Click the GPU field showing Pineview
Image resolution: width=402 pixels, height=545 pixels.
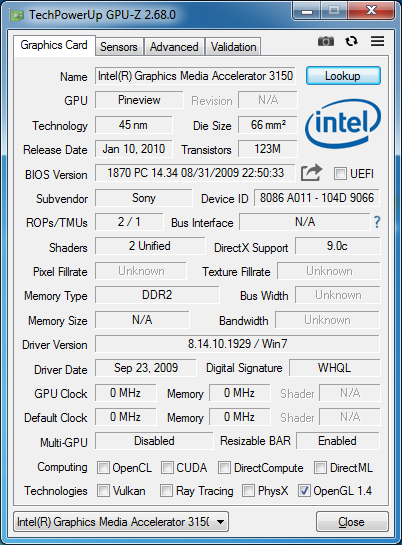pos(139,100)
